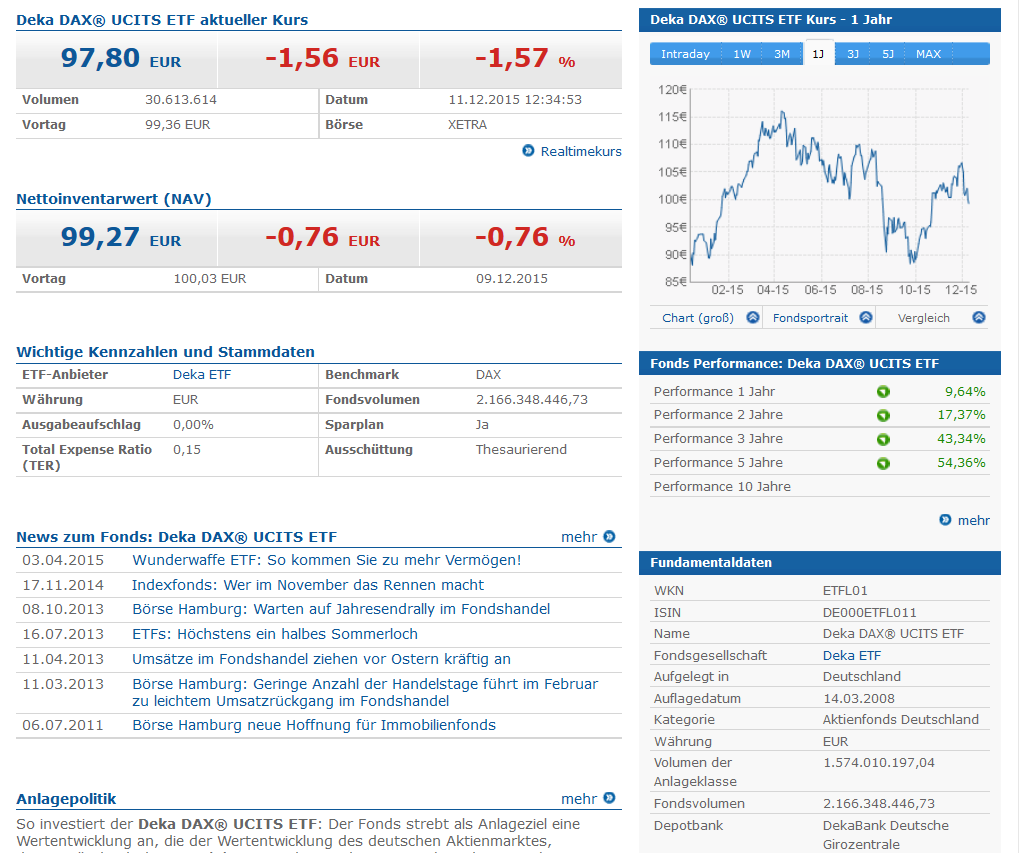Click the Total Expense Ratio value 0,15
The width and height of the screenshot is (1019, 853).
point(187,449)
